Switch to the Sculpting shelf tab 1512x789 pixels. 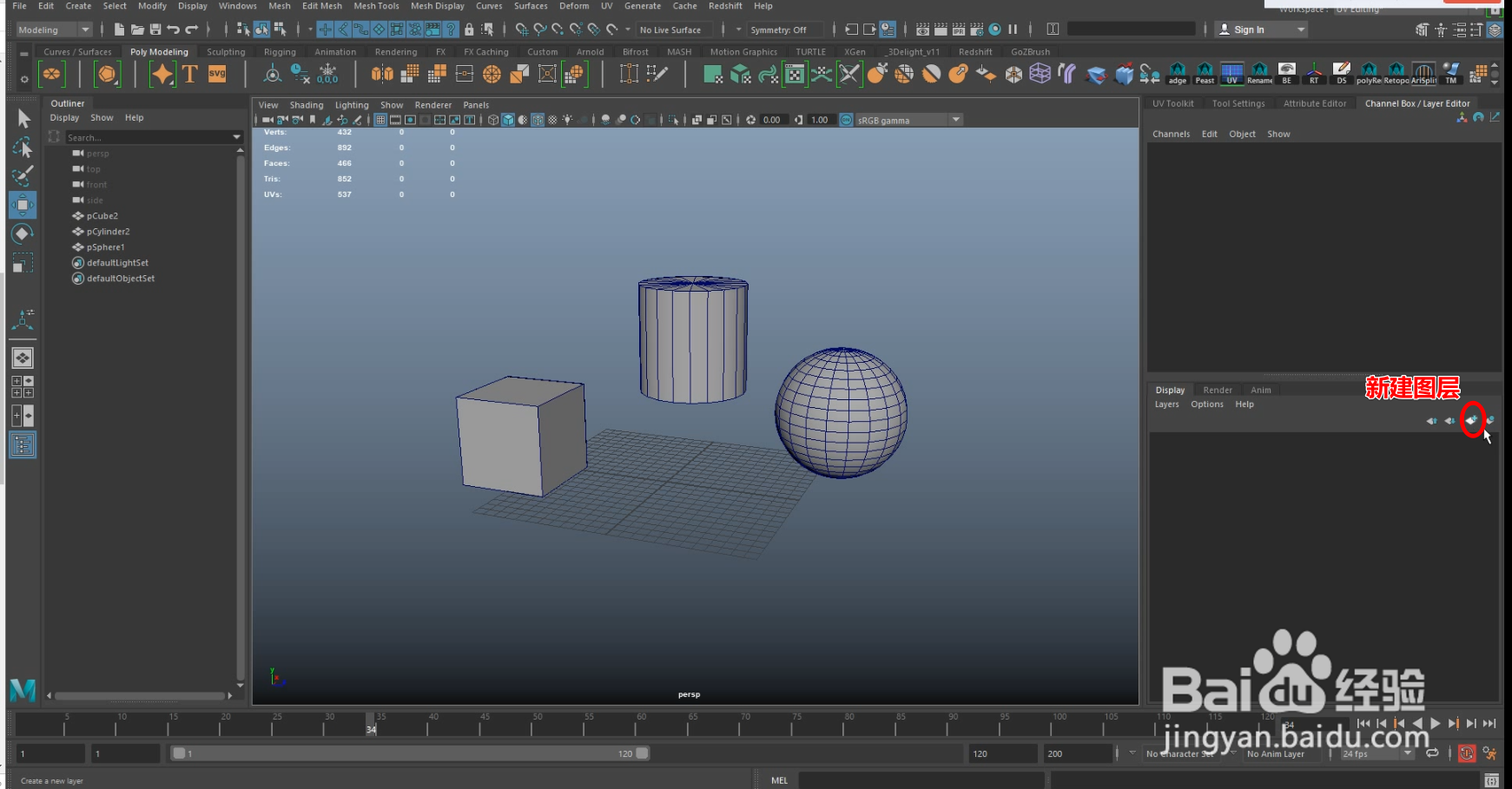pos(226,52)
